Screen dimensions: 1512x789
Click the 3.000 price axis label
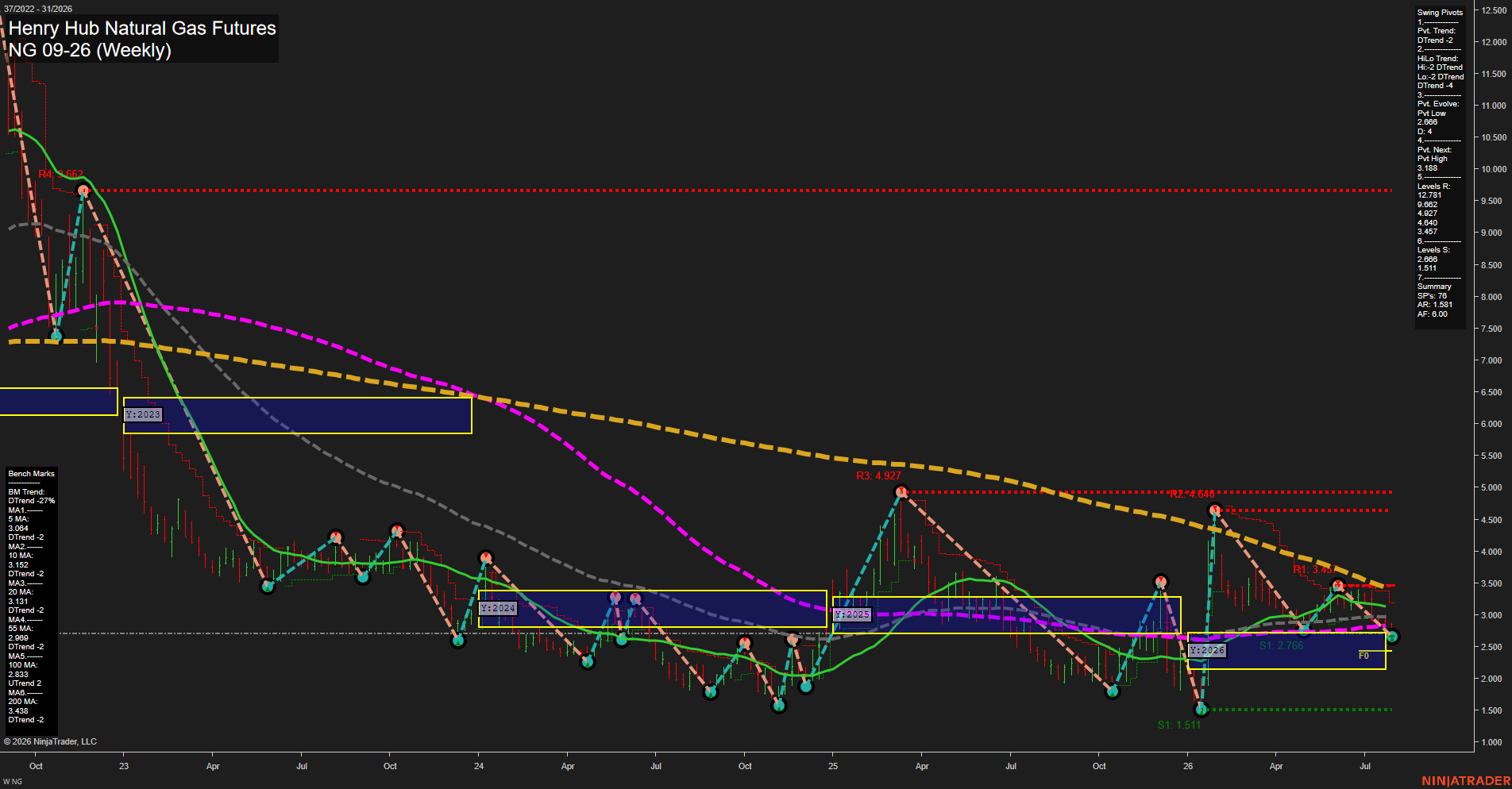point(1491,615)
